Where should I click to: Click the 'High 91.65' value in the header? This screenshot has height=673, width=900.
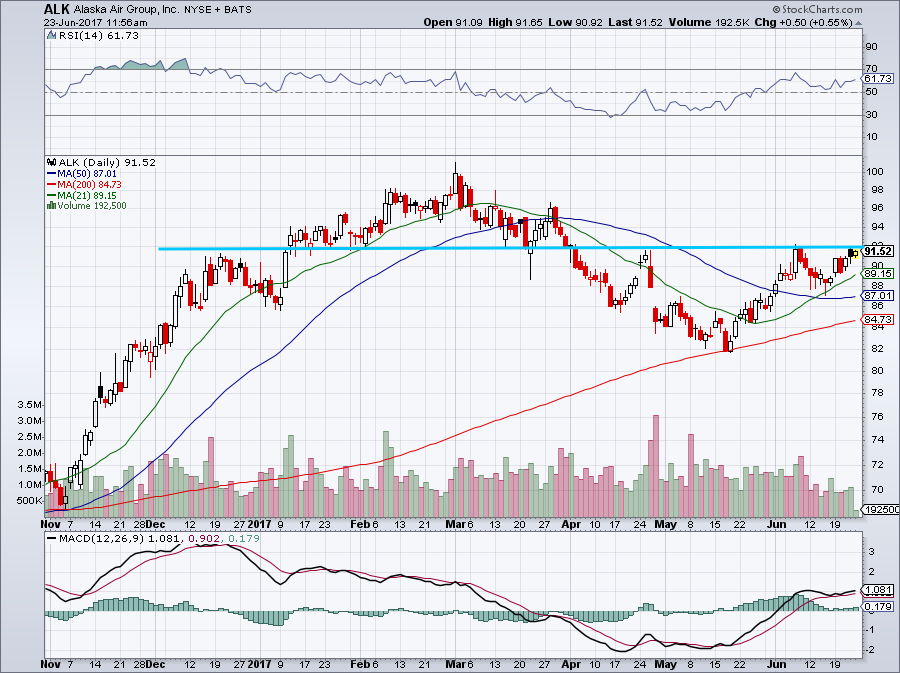tap(515, 22)
